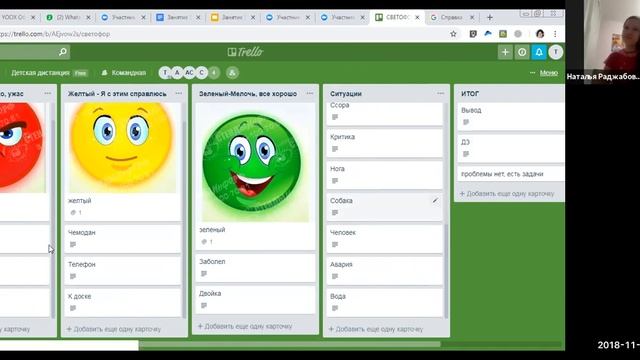Open the board Меню link
Image resolution: width=640 pixels, height=360 pixels.
point(549,73)
